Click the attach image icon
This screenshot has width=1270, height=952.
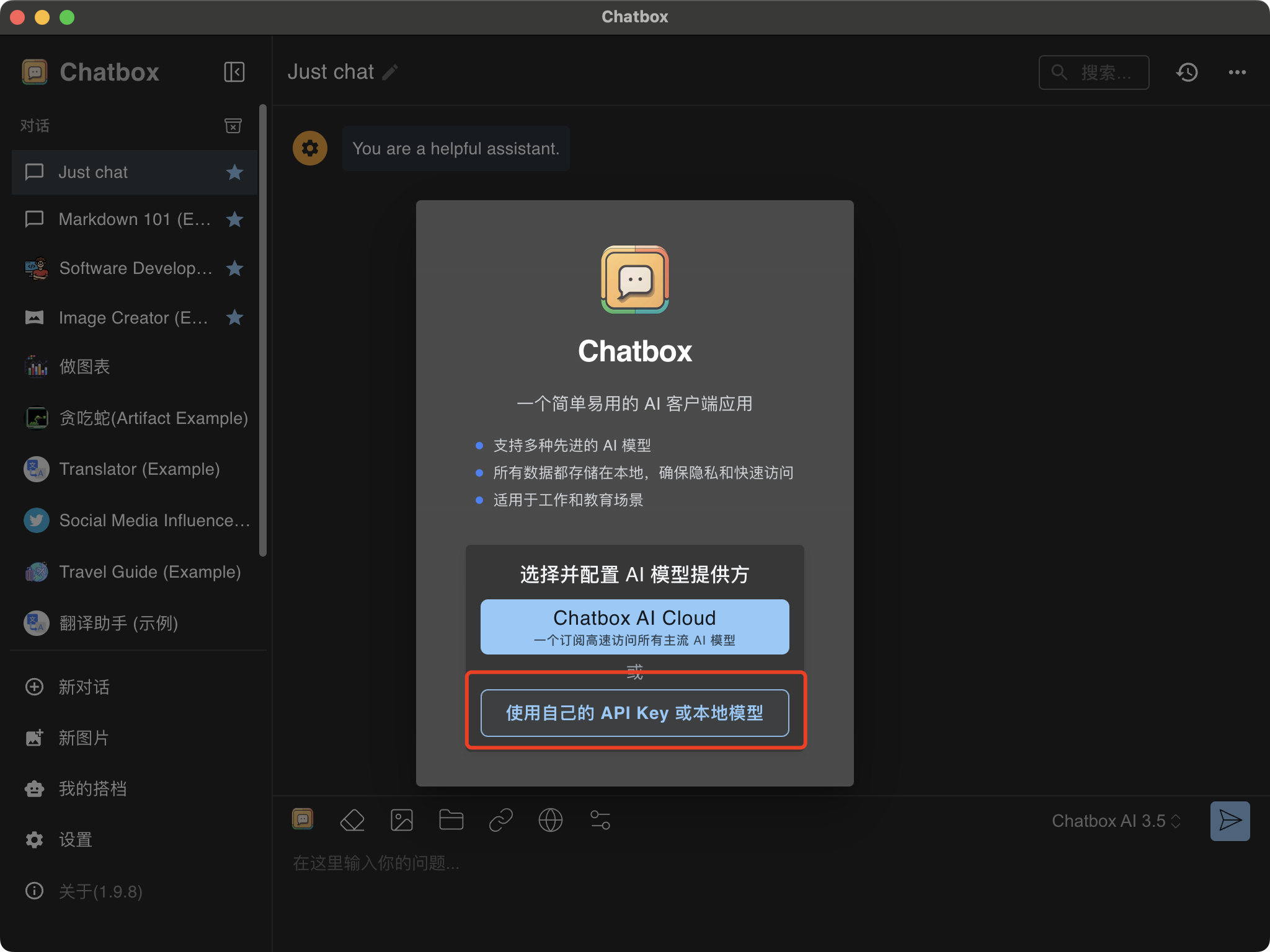[402, 820]
